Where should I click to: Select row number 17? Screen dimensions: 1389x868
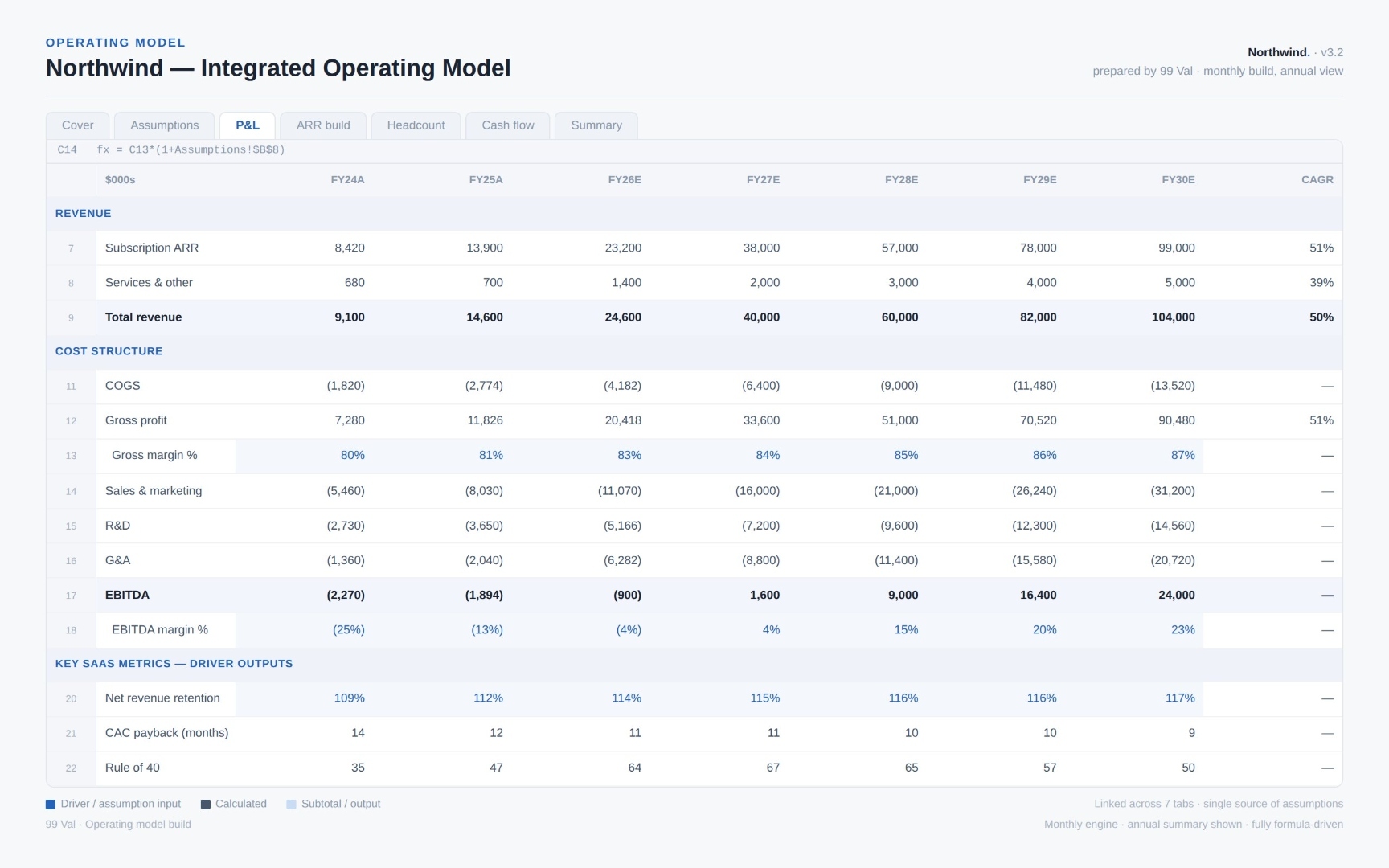point(71,596)
